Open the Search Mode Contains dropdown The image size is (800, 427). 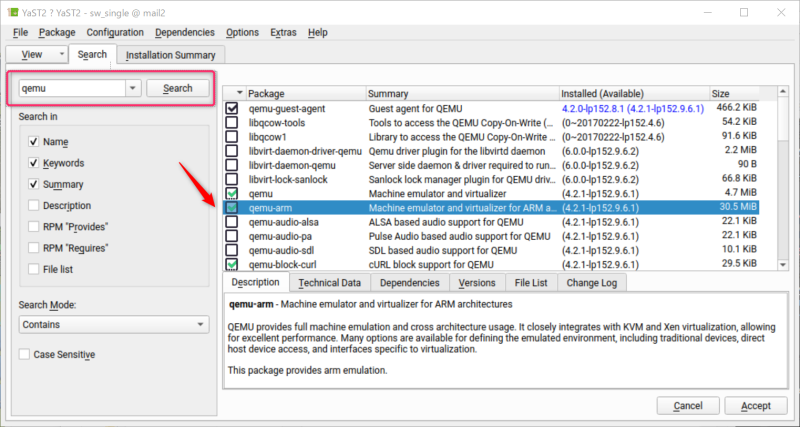(114, 324)
